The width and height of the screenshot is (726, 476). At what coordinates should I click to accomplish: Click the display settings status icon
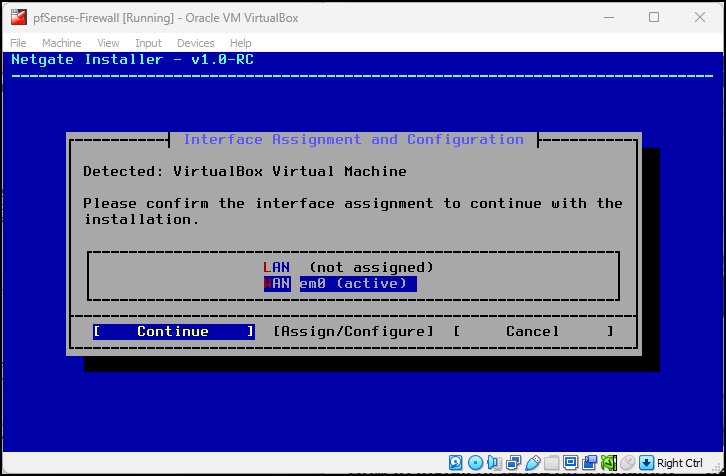pyautogui.click(x=570, y=463)
